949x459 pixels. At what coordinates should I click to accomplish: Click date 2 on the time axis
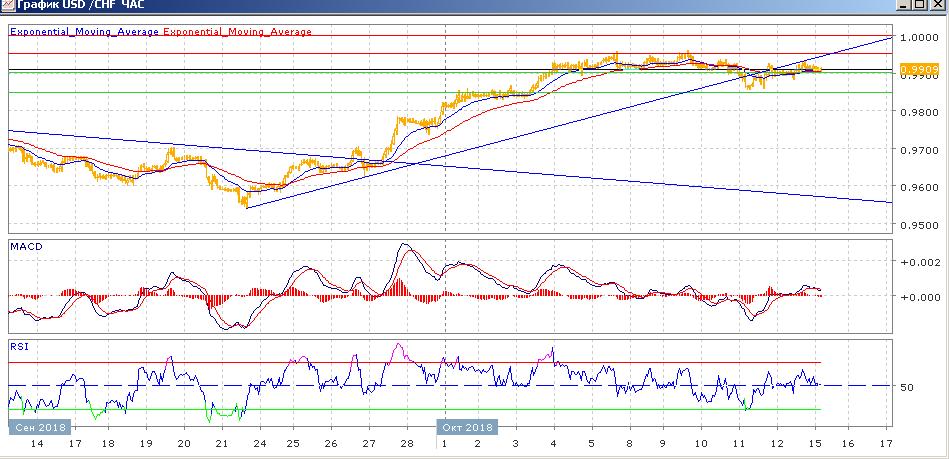[x=478, y=443]
